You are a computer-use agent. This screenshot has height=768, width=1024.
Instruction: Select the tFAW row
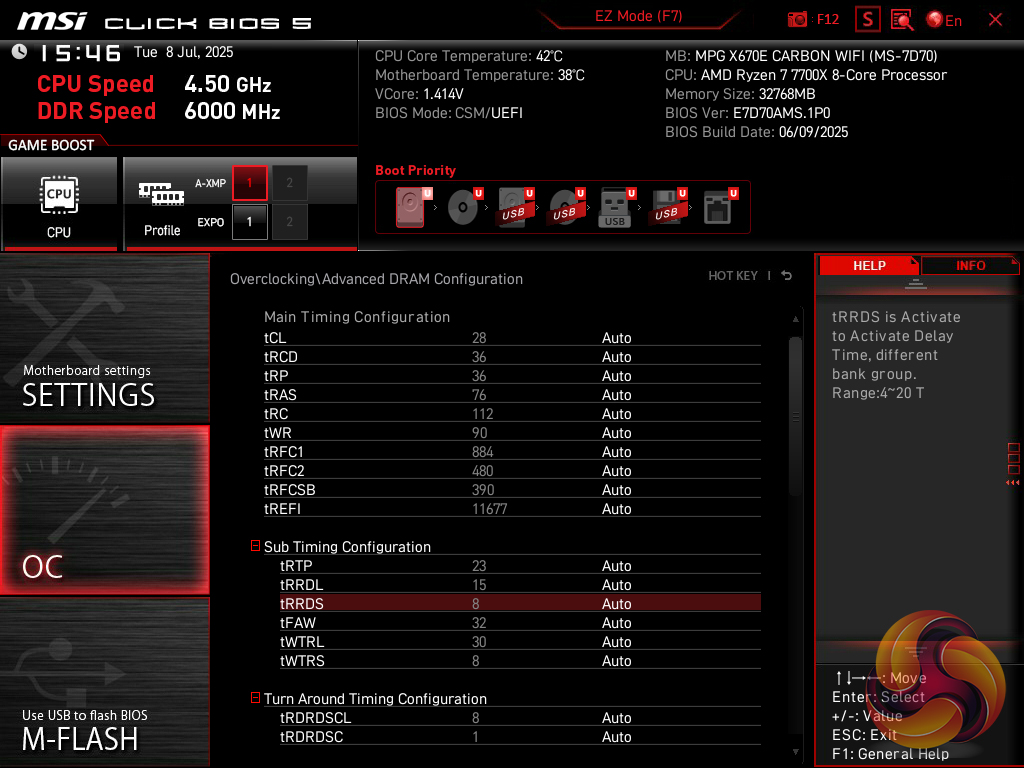point(520,622)
